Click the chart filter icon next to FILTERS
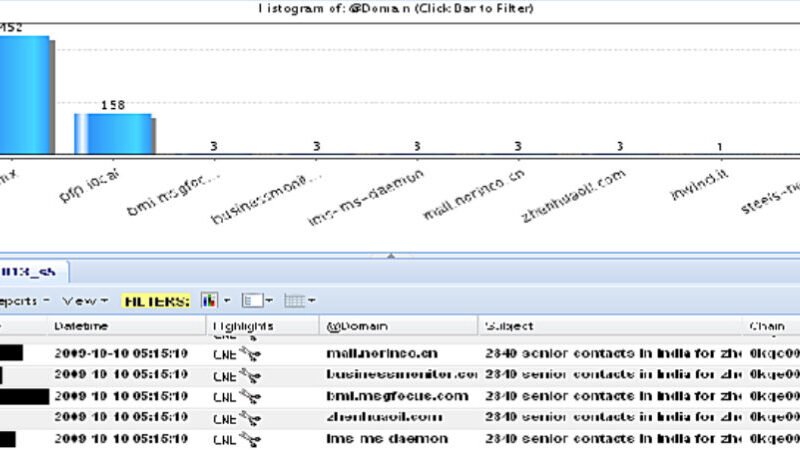Screen dimensions: 800x450 (x=209, y=300)
